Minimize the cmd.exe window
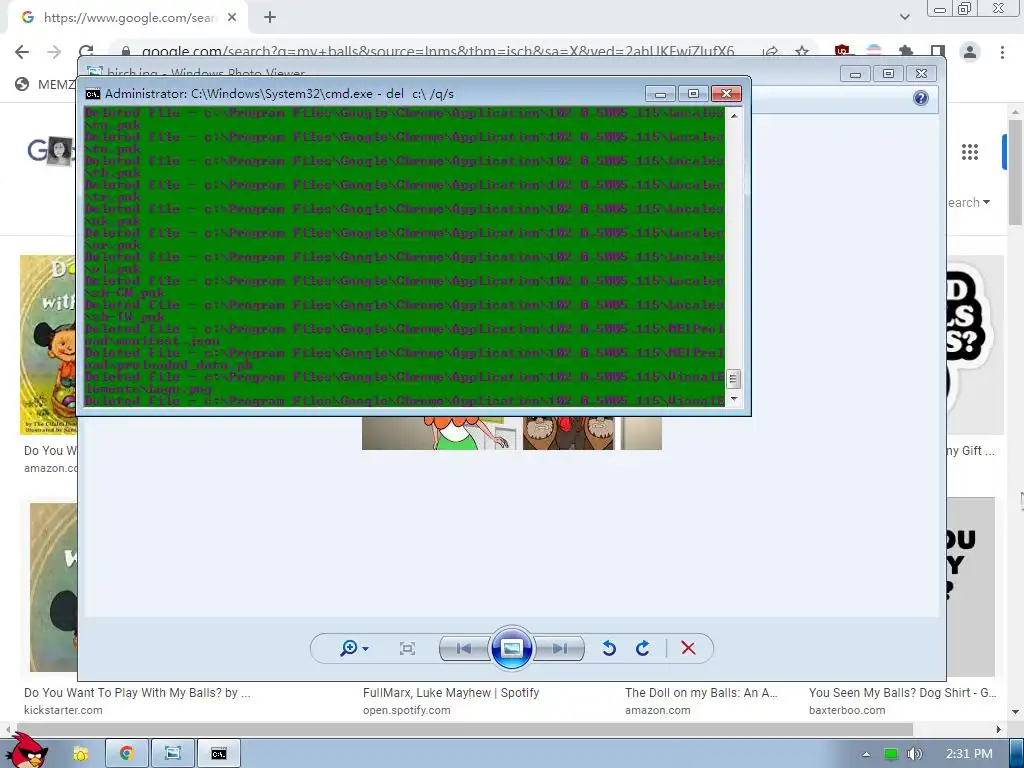Viewport: 1024px width, 768px height. pyautogui.click(x=660, y=94)
